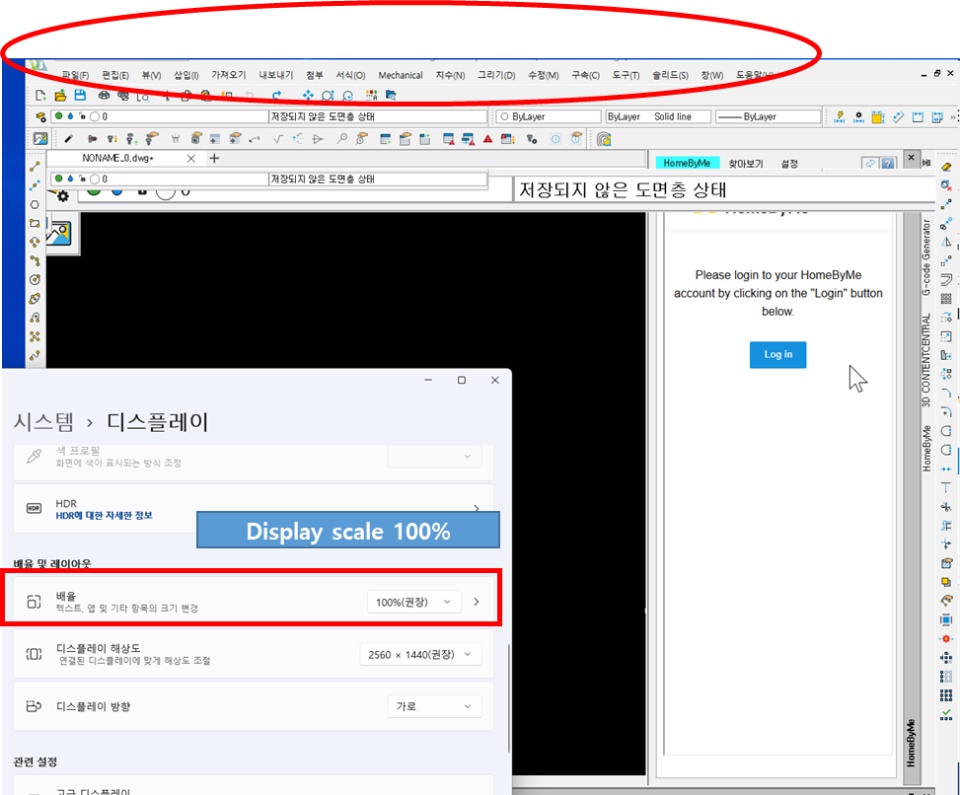Click the 3D CONTENTCENTRAL vertical side tab

pos(926,360)
